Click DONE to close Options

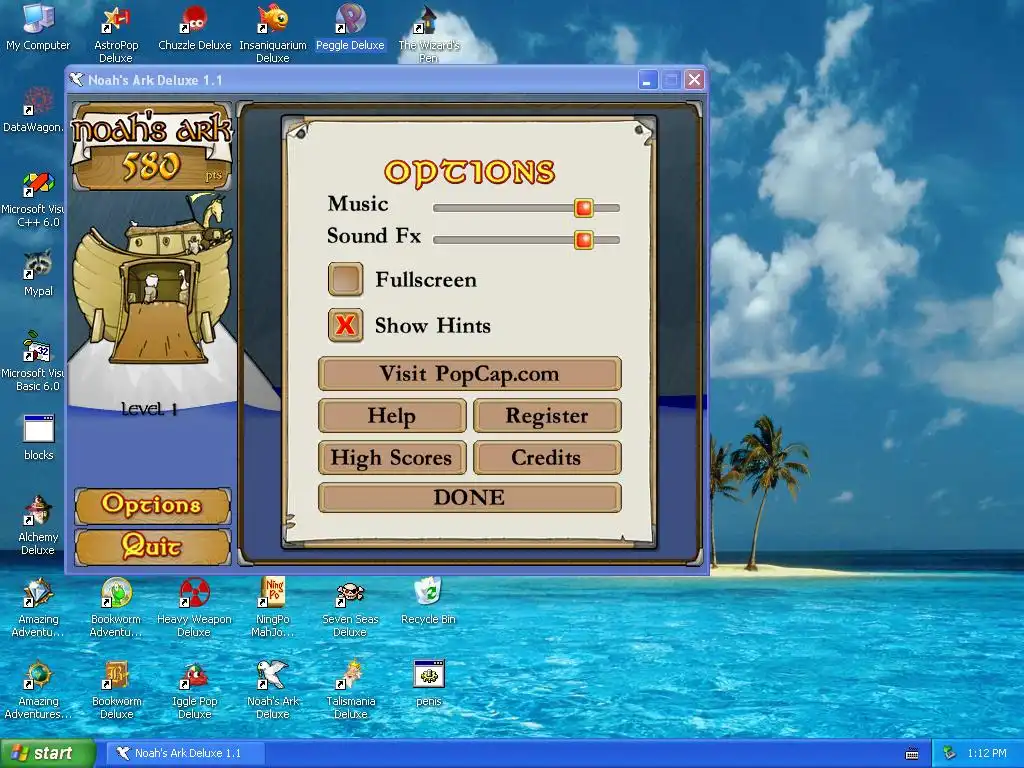coord(470,498)
